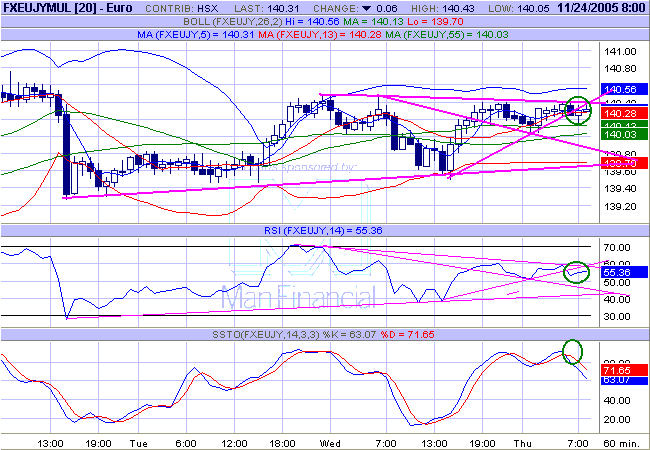Screen dimensions: 650x450
Task: Select the RSI (FXEUJY,14) = 55.36 header
Action: click(x=323, y=230)
